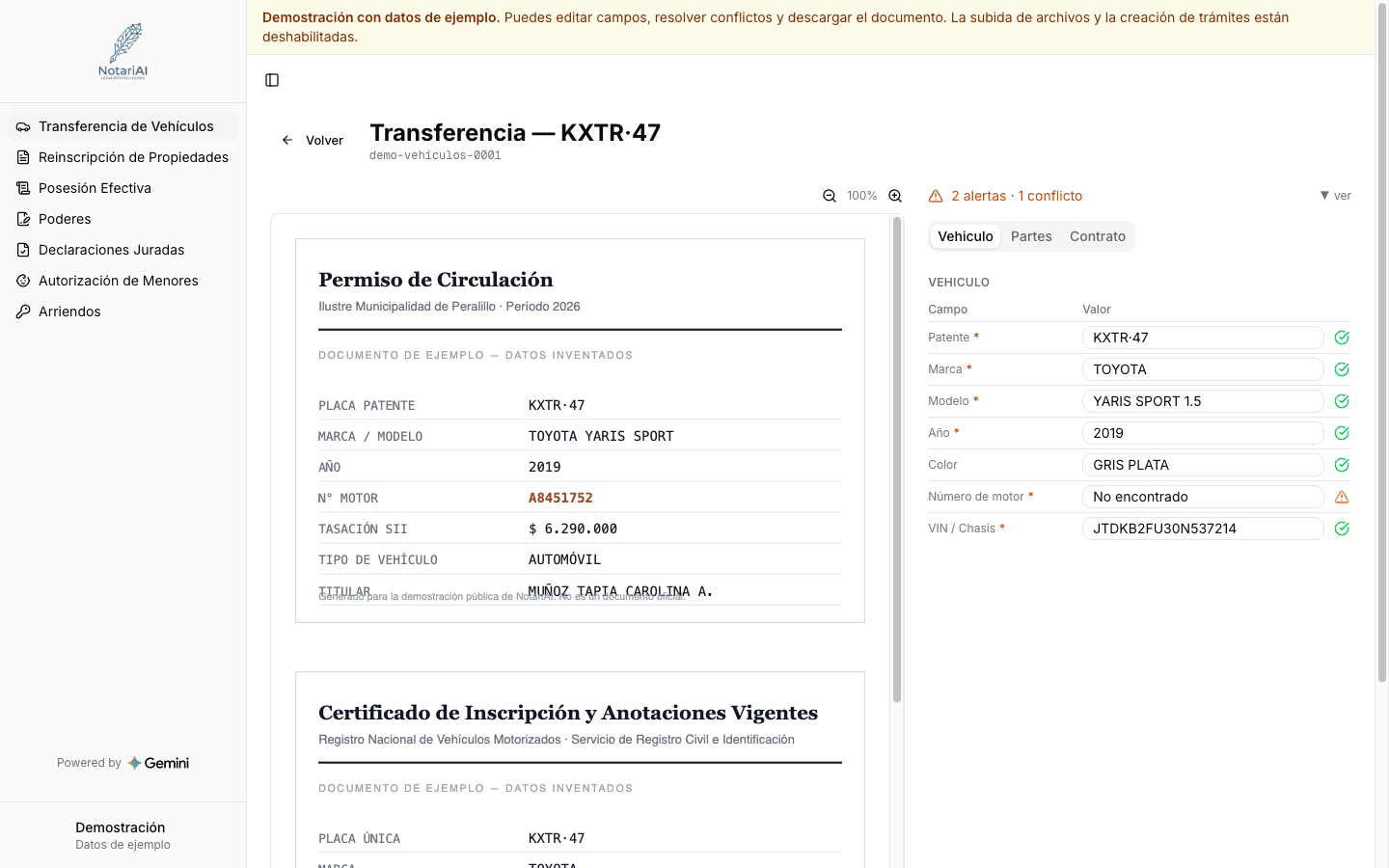Go back with the Volver button
This screenshot has height=868, width=1389.
[x=313, y=140]
